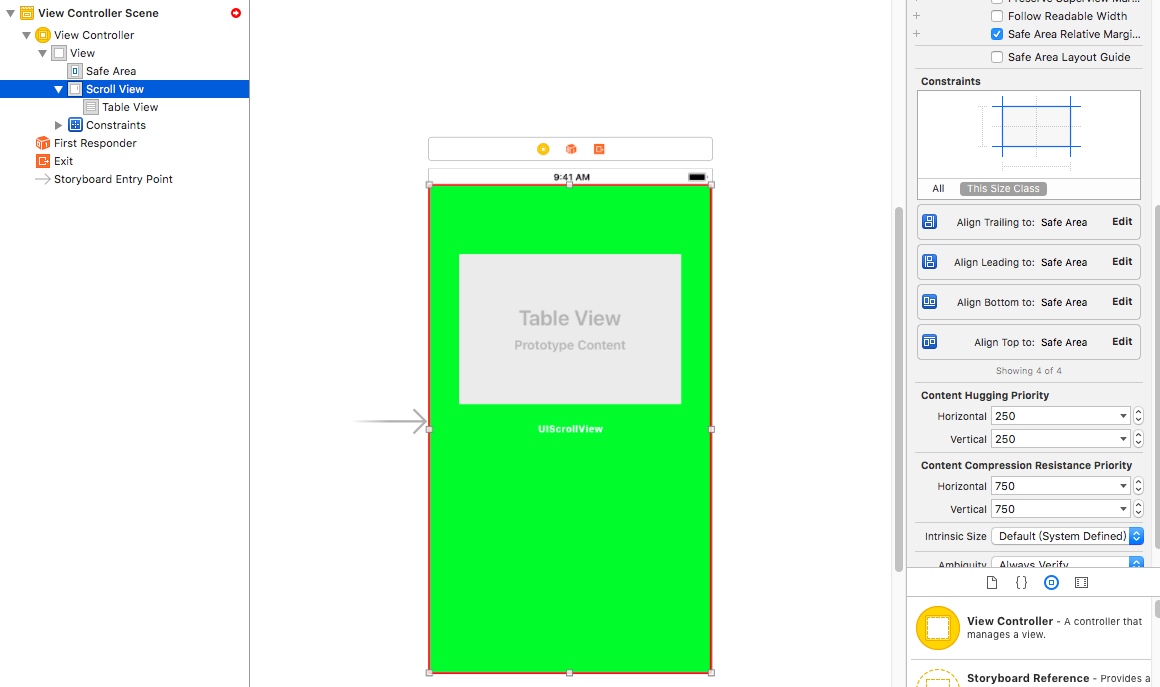Open the File Template library icon
The image size is (1160, 687).
[992, 582]
